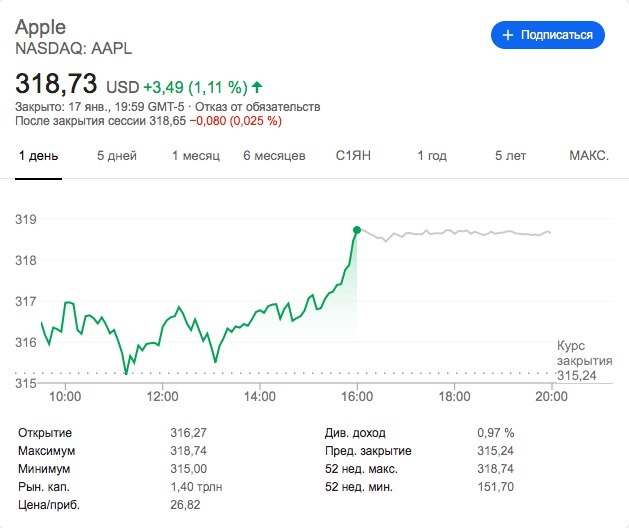Screen dimensions: 629x528
Task: Click the Apple company title
Action: pos(41,27)
